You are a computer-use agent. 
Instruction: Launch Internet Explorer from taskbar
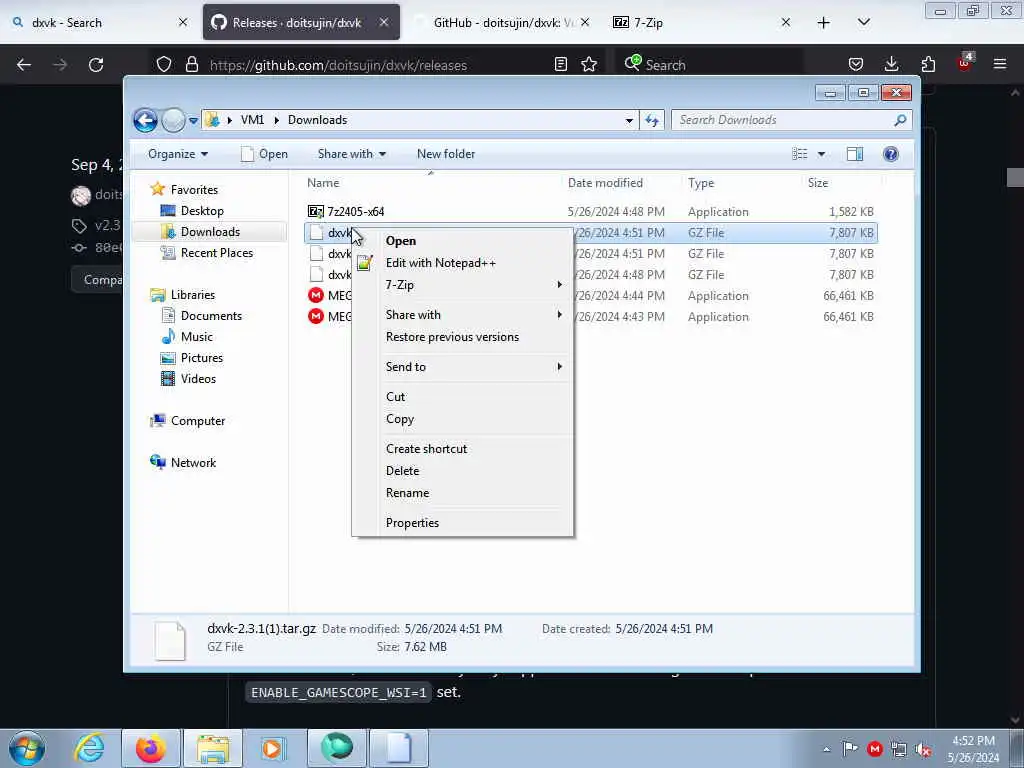pyautogui.click(x=89, y=748)
